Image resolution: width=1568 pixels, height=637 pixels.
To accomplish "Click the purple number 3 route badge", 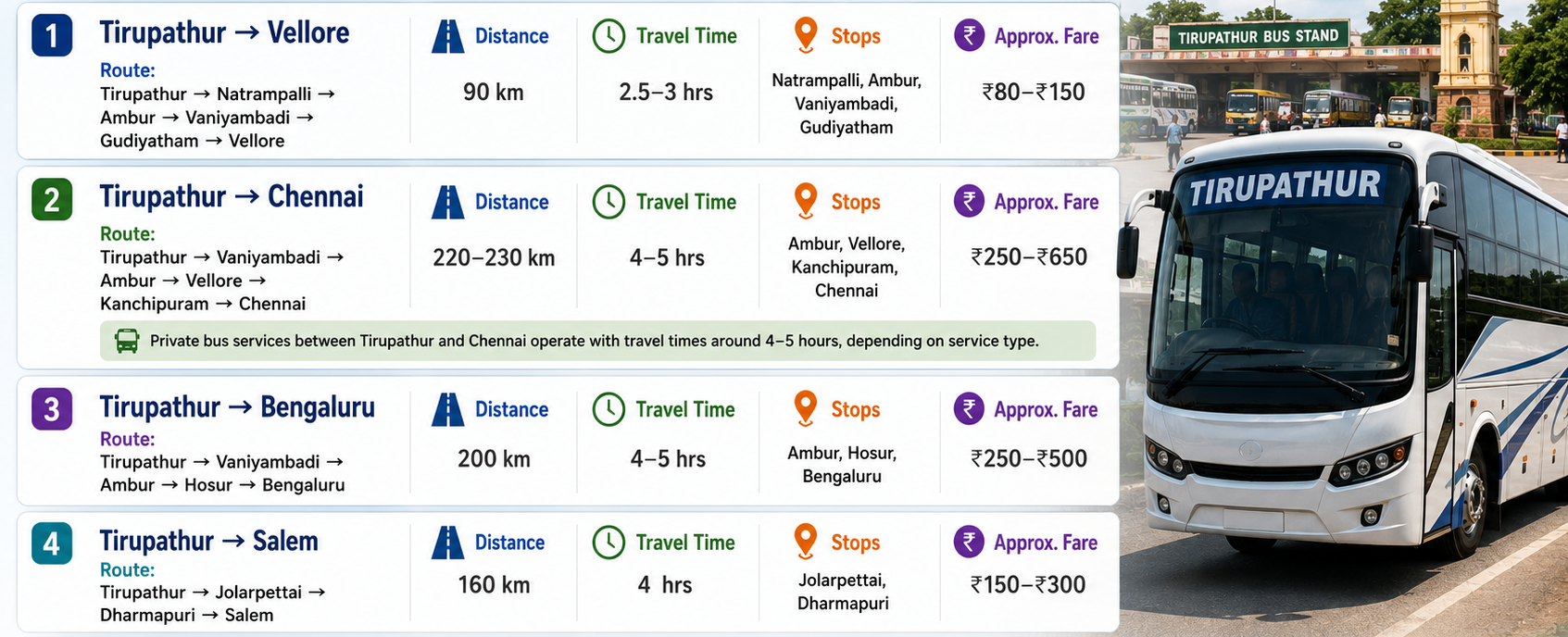I will coord(52,409).
